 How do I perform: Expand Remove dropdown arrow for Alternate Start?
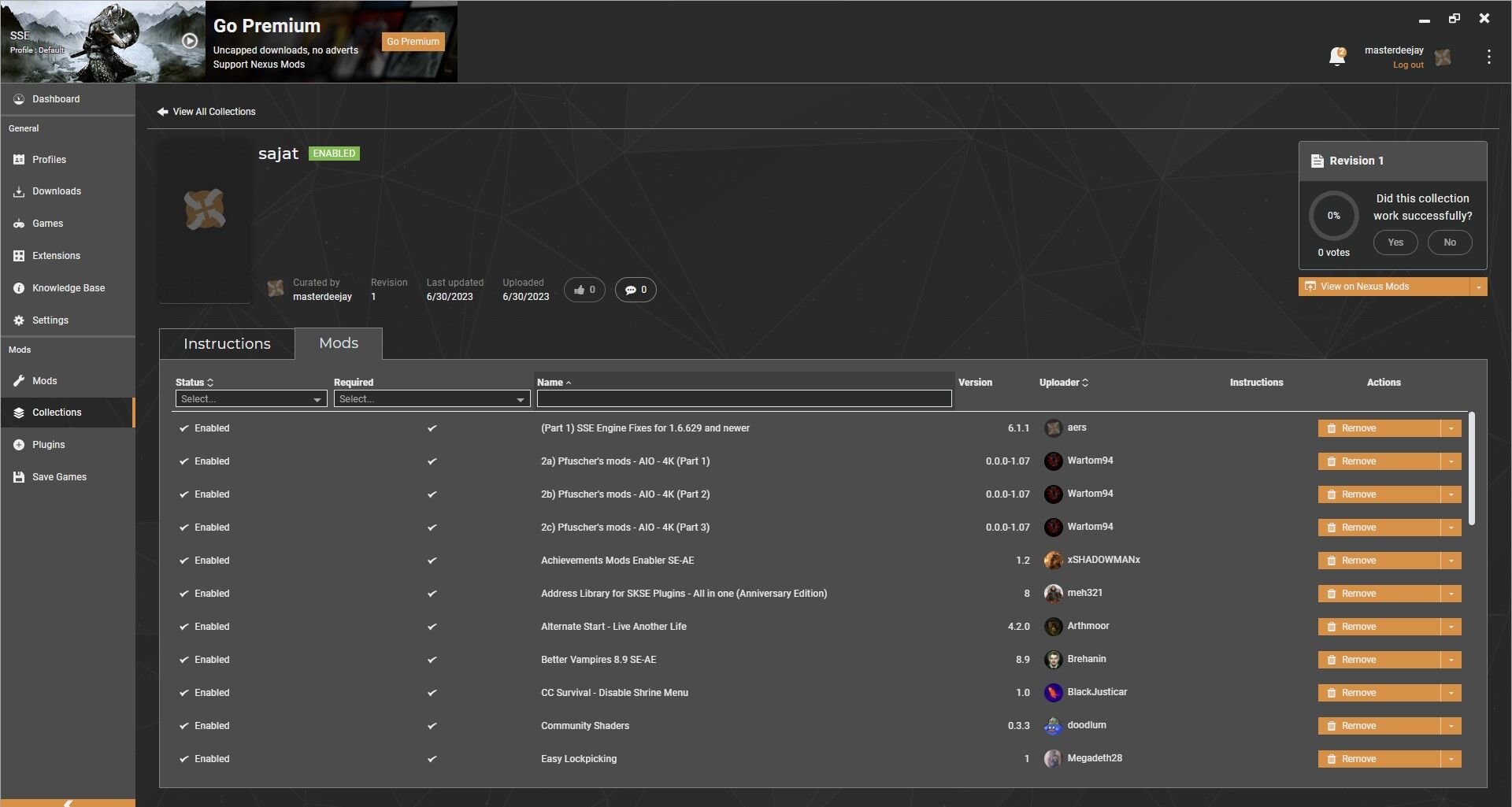coord(1451,627)
